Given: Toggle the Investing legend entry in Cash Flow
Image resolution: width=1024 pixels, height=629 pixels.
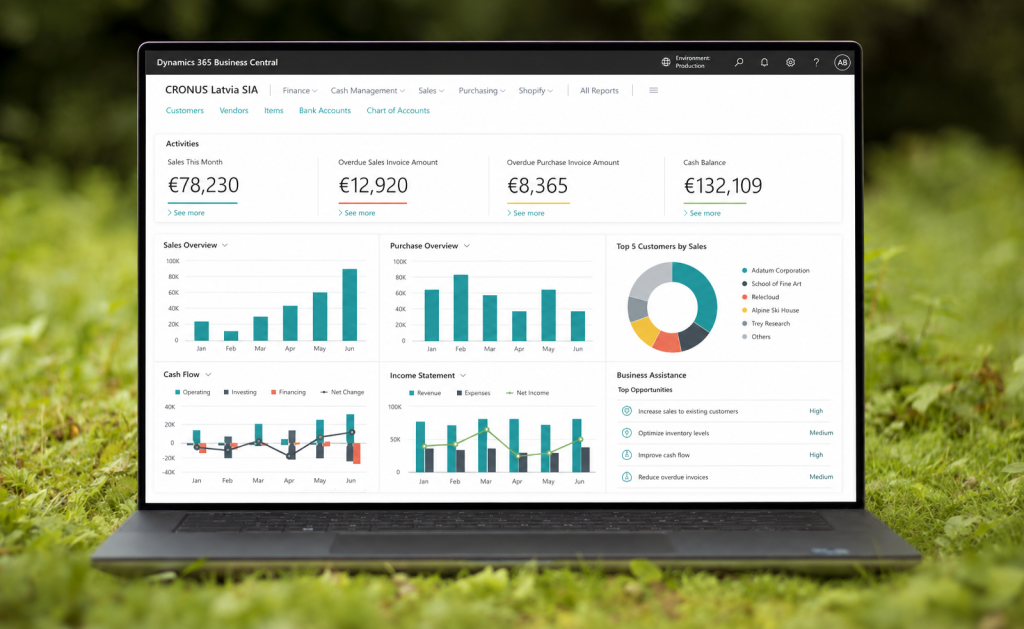Looking at the screenshot, I should [240, 393].
